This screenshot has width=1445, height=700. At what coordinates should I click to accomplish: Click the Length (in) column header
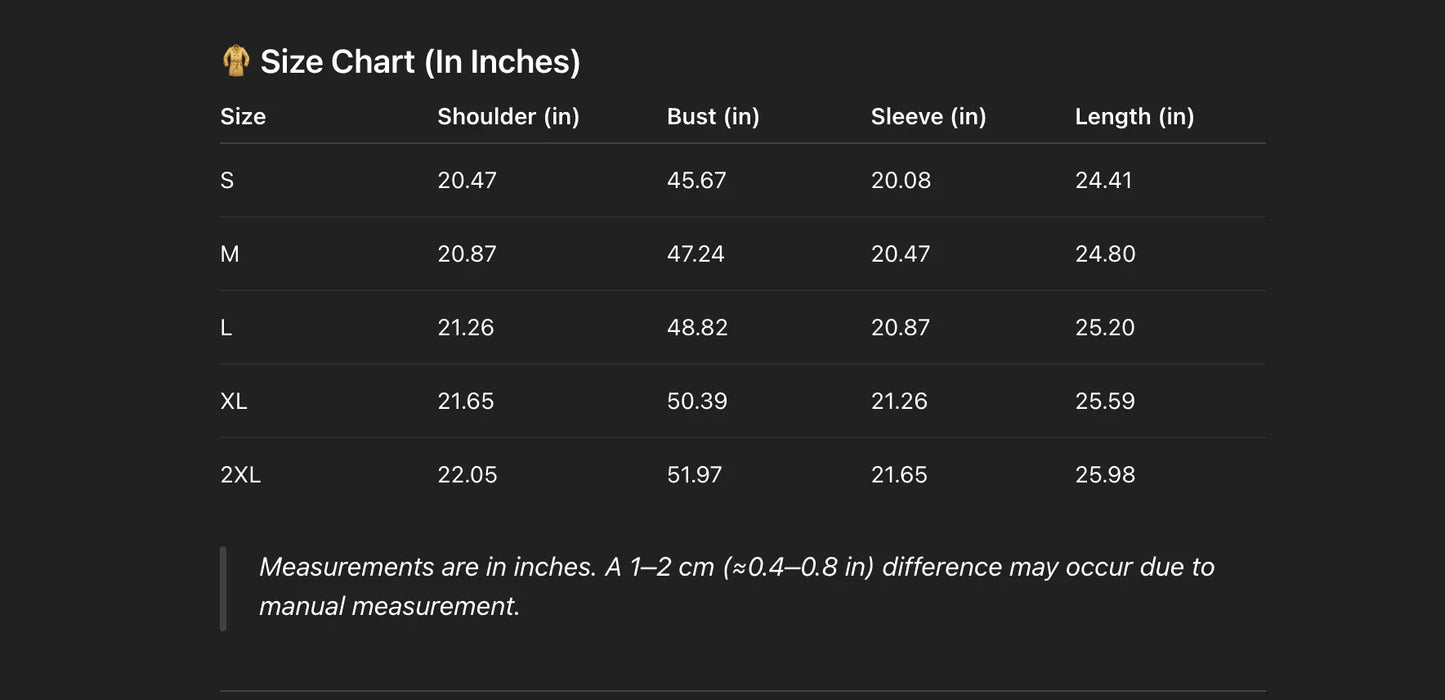pos(1134,117)
